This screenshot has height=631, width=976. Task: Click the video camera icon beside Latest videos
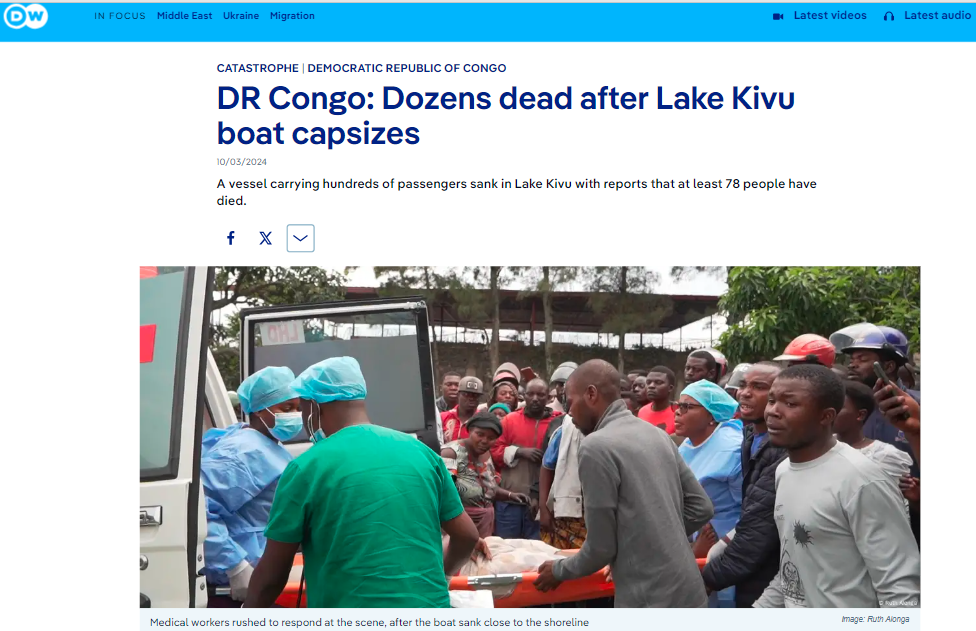pyautogui.click(x=778, y=16)
